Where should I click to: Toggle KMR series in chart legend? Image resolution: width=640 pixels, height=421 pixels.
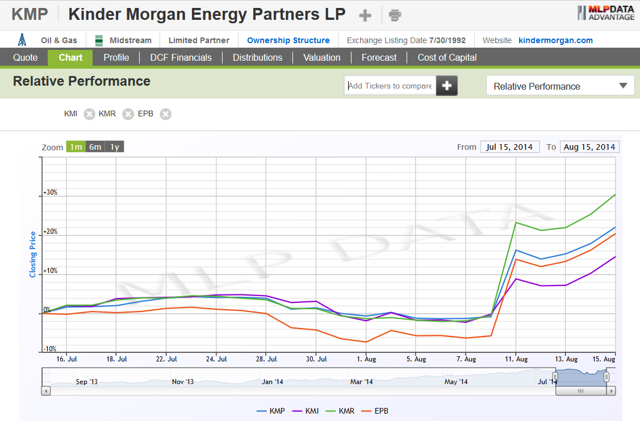tap(340, 411)
